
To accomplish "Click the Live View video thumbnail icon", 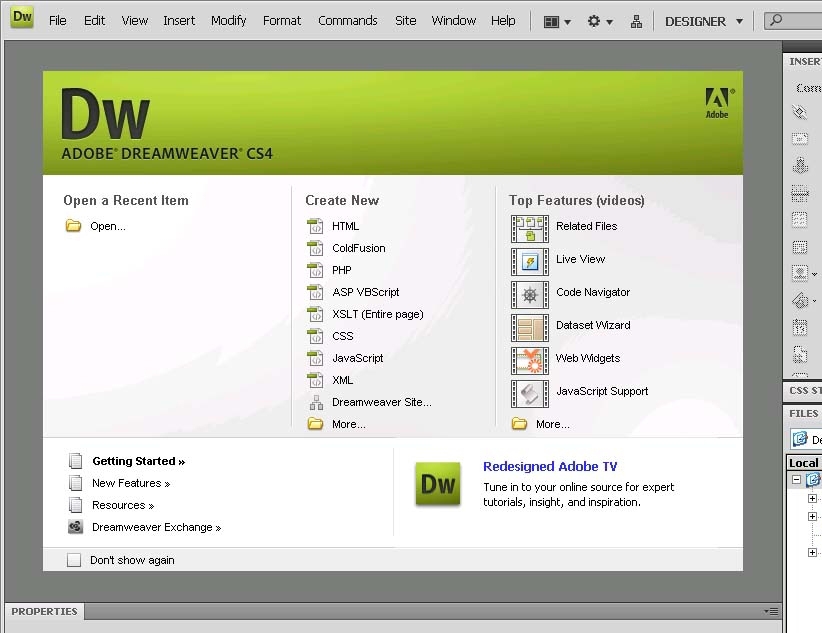I will pyautogui.click(x=529, y=262).
